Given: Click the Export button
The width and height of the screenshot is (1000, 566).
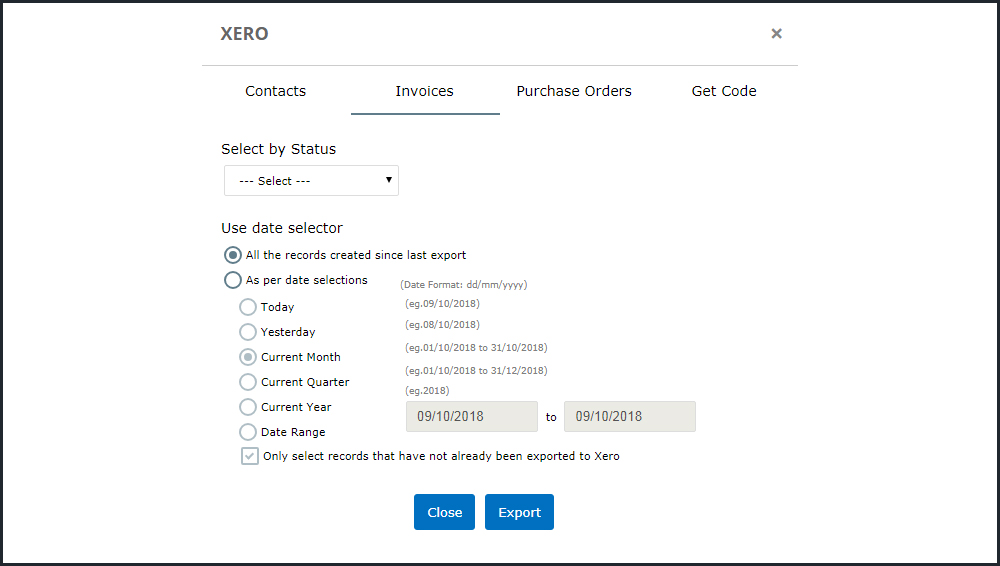Looking at the screenshot, I should click(519, 512).
